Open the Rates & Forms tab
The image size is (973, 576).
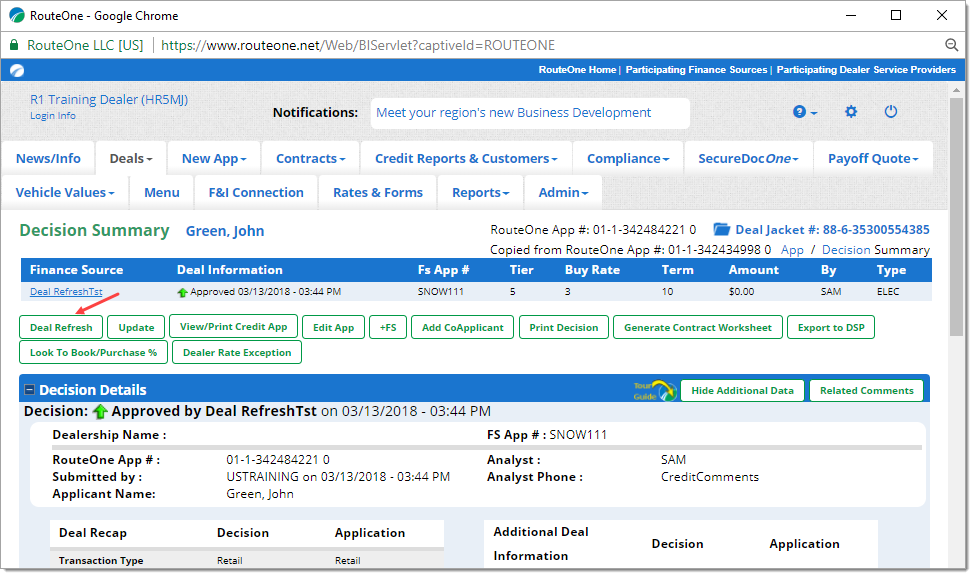[x=378, y=192]
